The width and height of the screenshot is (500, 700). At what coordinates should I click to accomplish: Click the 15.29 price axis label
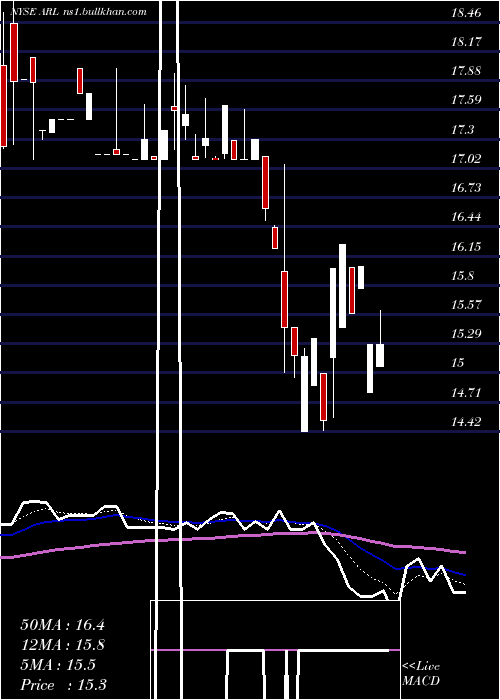coord(466,333)
